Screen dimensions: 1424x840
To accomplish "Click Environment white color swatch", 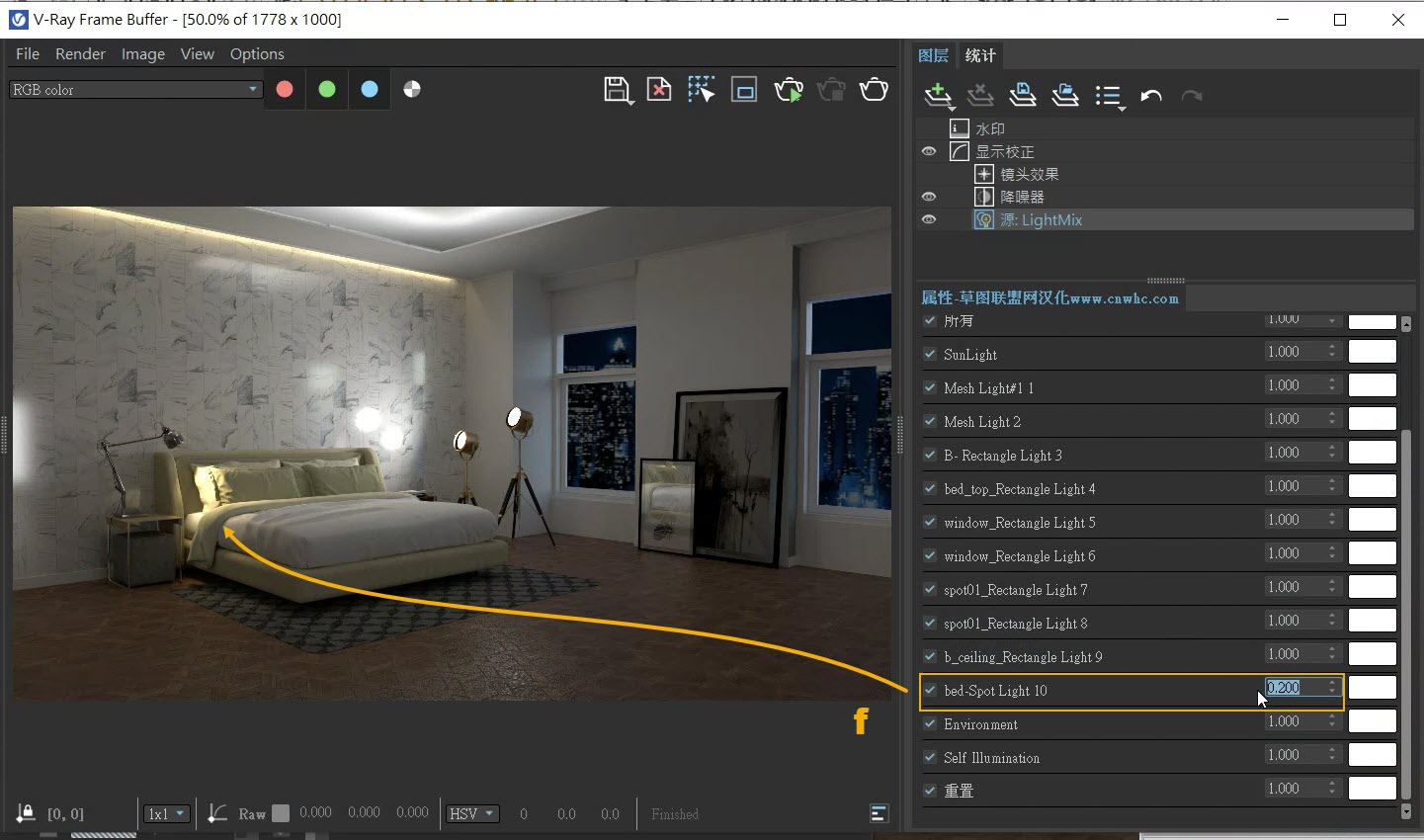I will [x=1373, y=721].
